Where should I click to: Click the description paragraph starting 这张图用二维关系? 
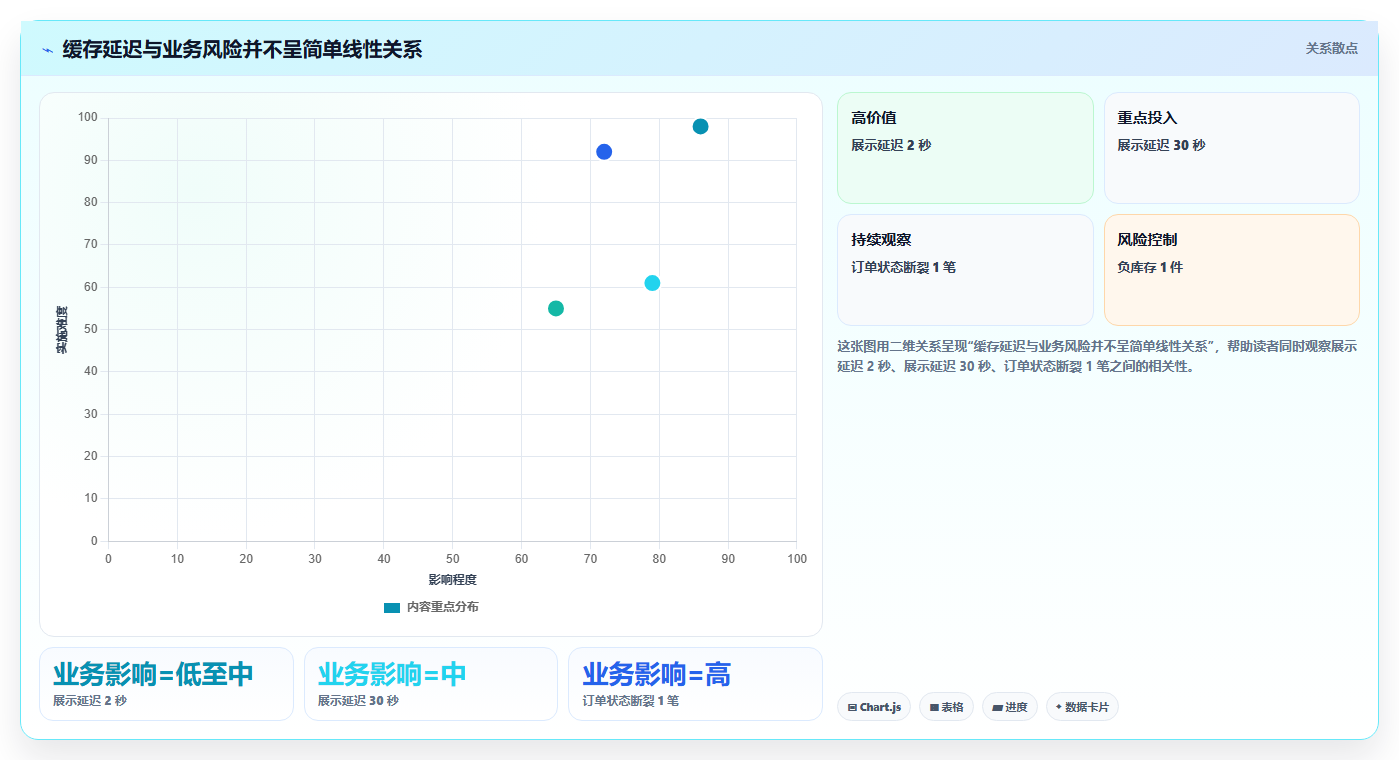pos(1097,356)
